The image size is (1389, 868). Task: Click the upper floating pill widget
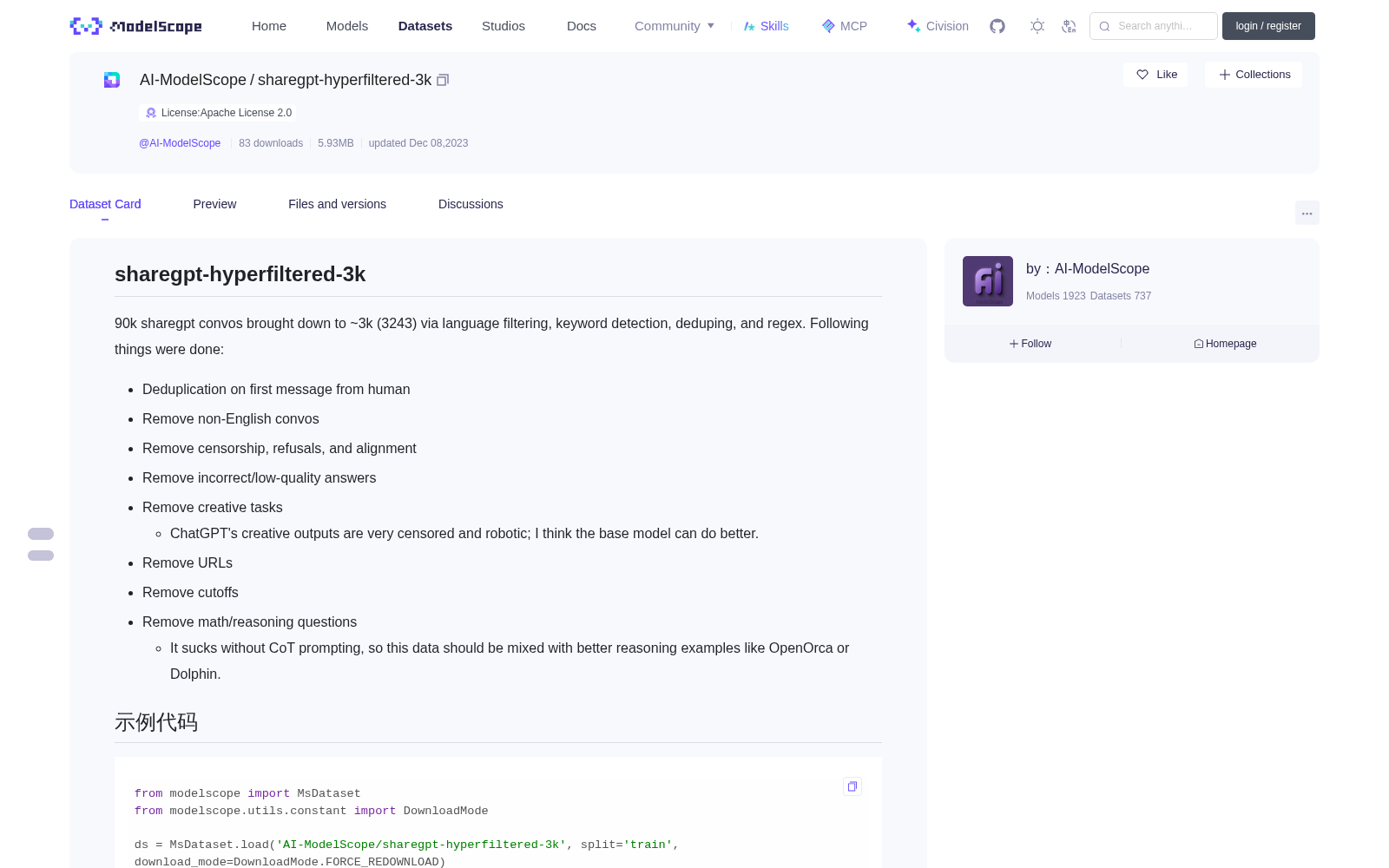41,534
